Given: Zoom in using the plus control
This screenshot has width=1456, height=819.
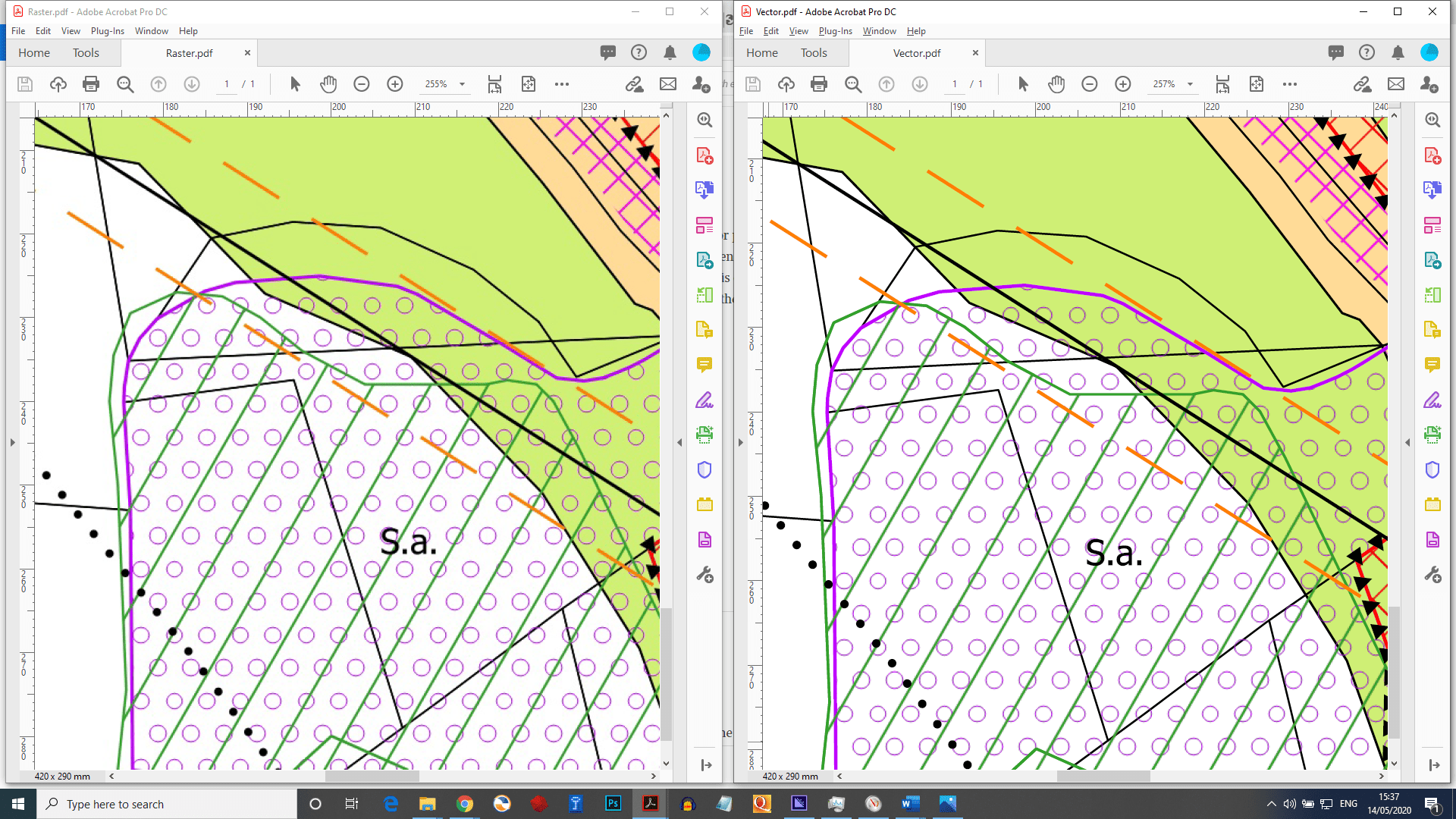Looking at the screenshot, I should 394,84.
